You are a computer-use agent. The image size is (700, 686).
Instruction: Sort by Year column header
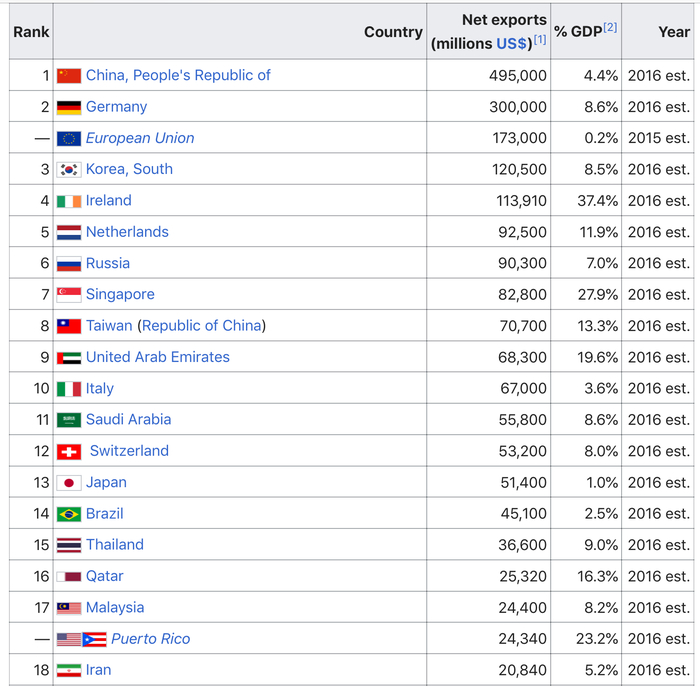[x=674, y=32]
